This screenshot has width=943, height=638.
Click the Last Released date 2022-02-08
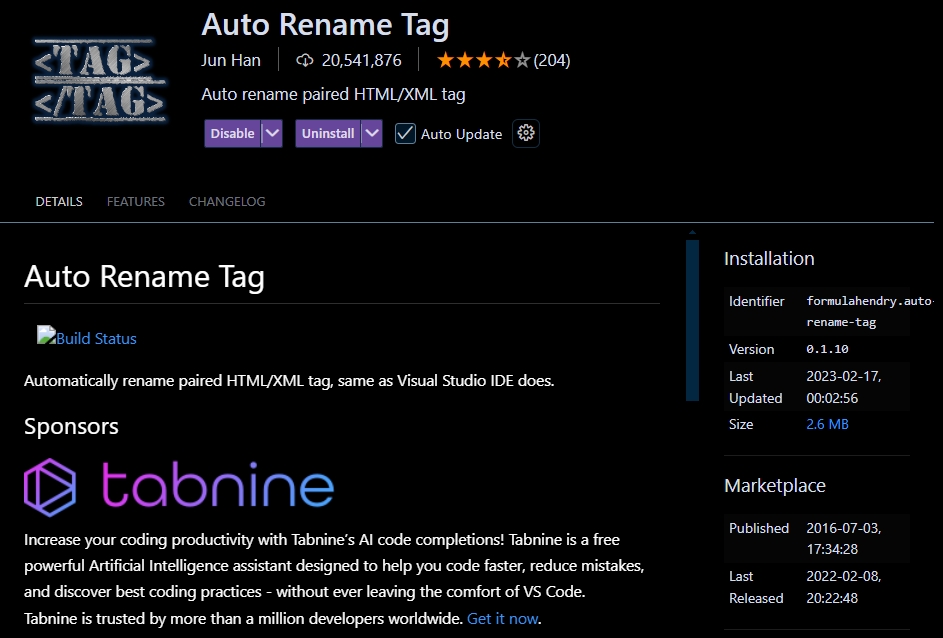[x=843, y=587]
